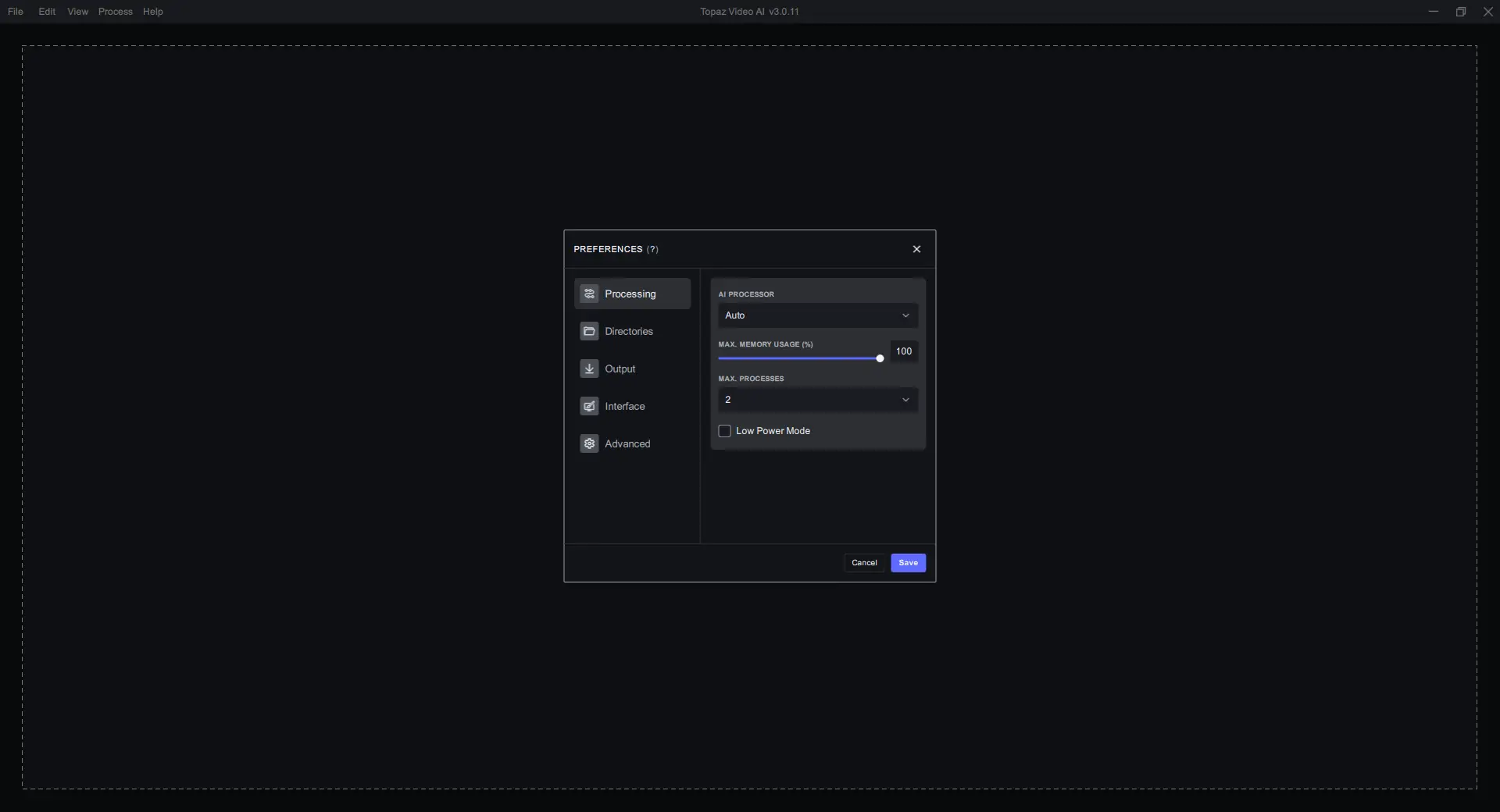Click the Directories folder icon

[x=589, y=331]
